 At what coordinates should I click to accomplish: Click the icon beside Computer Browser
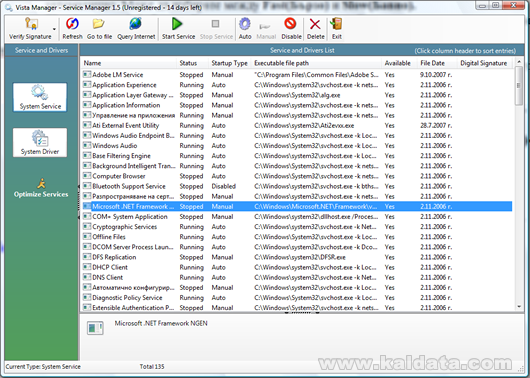(87, 176)
